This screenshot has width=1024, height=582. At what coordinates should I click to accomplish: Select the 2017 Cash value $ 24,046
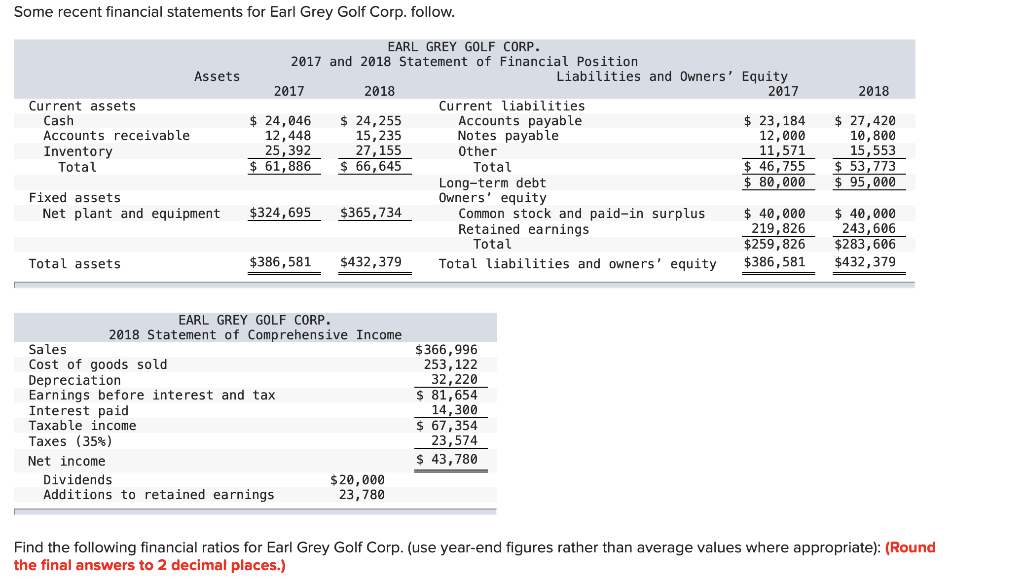click(x=281, y=121)
